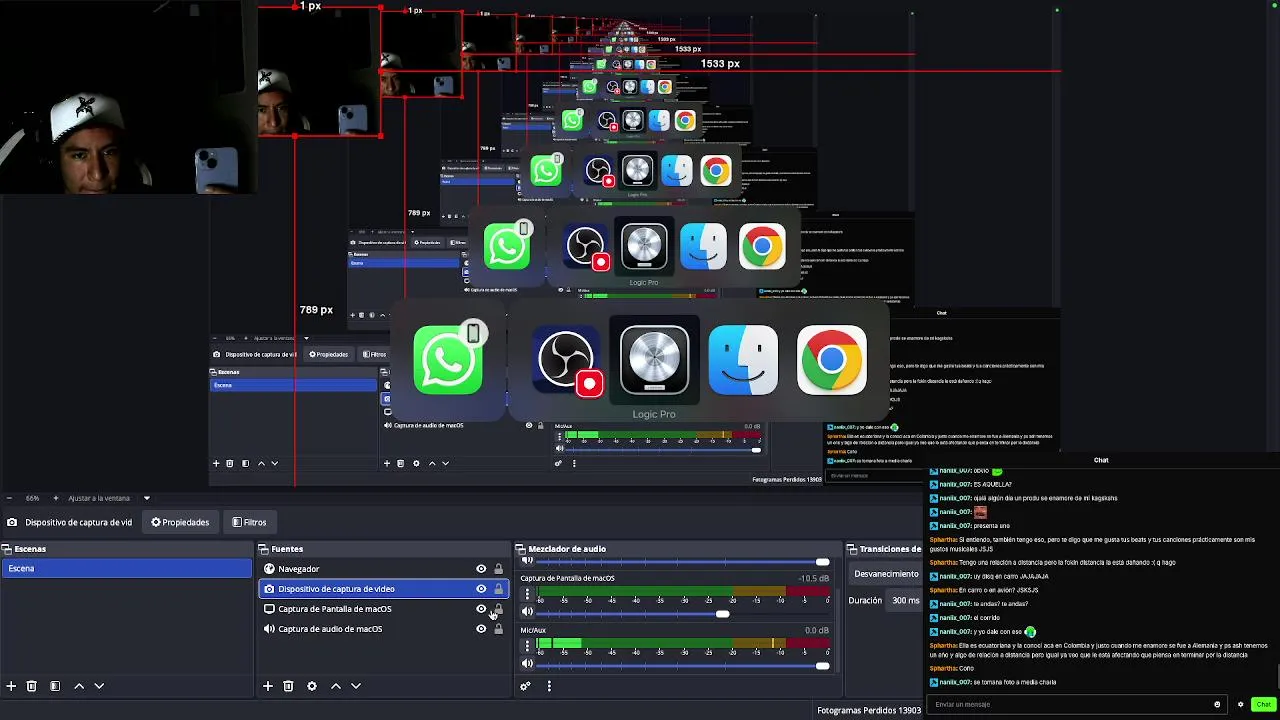Image resolution: width=1280 pixels, height=720 pixels.
Task: Open Filtros for the selected source
Action: pyautogui.click(x=249, y=522)
